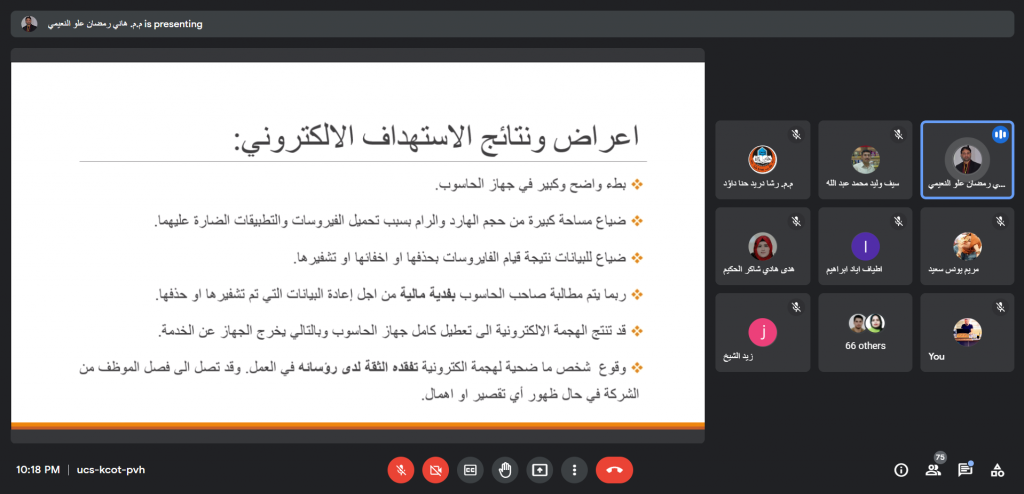Click the Present now screen-share icon
This screenshot has width=1024, height=494.
(539, 469)
